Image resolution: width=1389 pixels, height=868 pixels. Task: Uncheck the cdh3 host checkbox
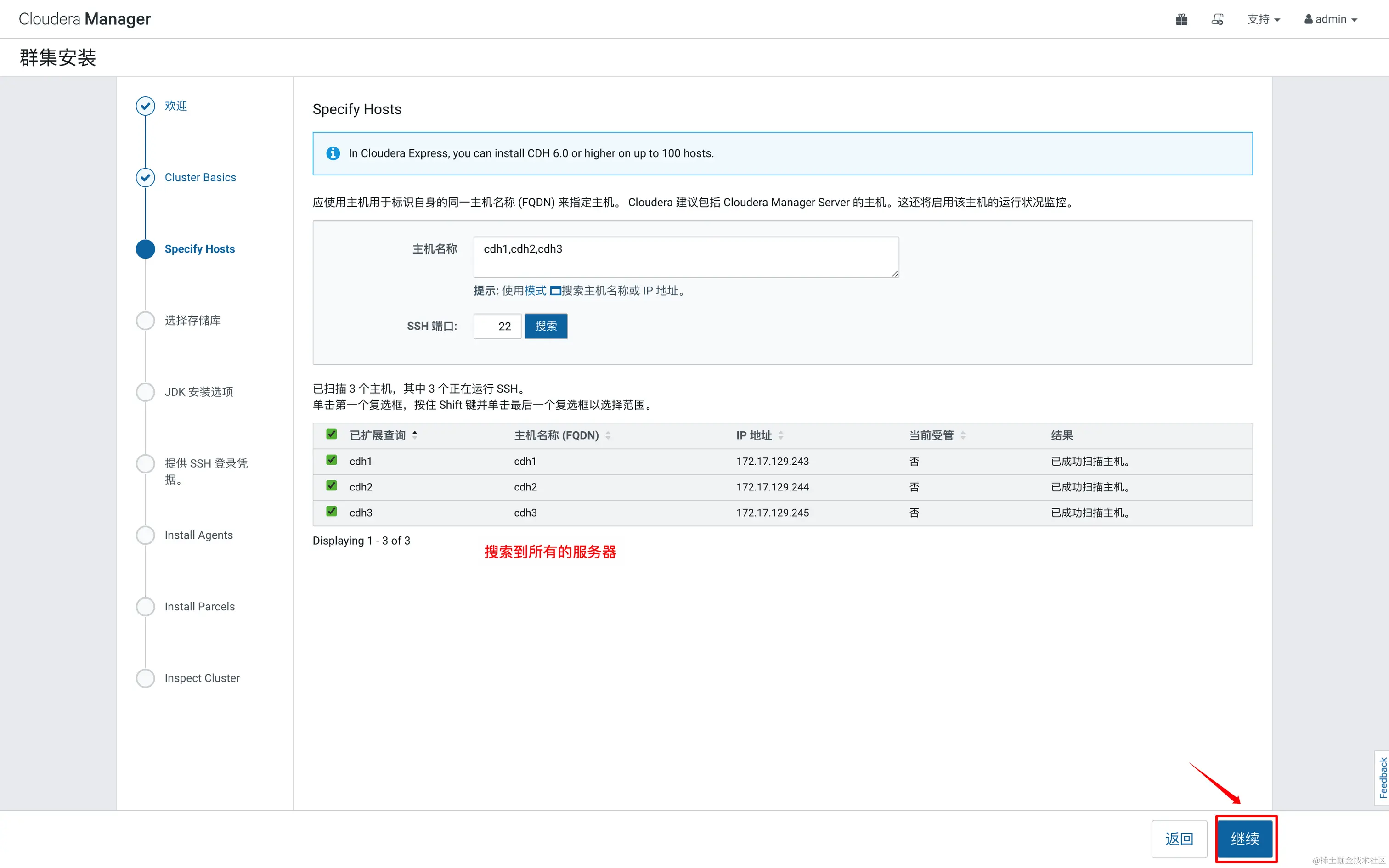331,512
